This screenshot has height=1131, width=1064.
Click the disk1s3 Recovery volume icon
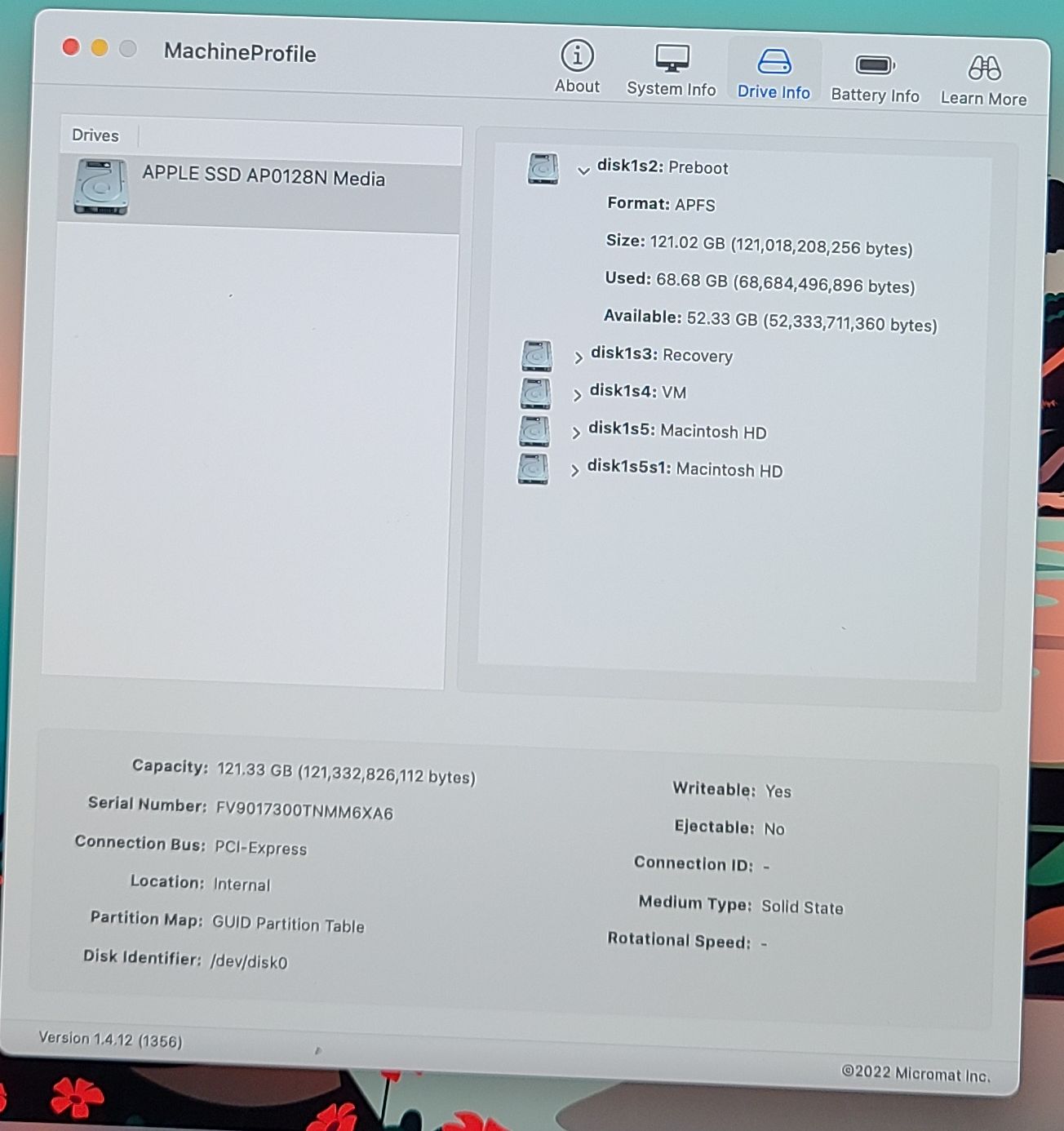pos(537,356)
